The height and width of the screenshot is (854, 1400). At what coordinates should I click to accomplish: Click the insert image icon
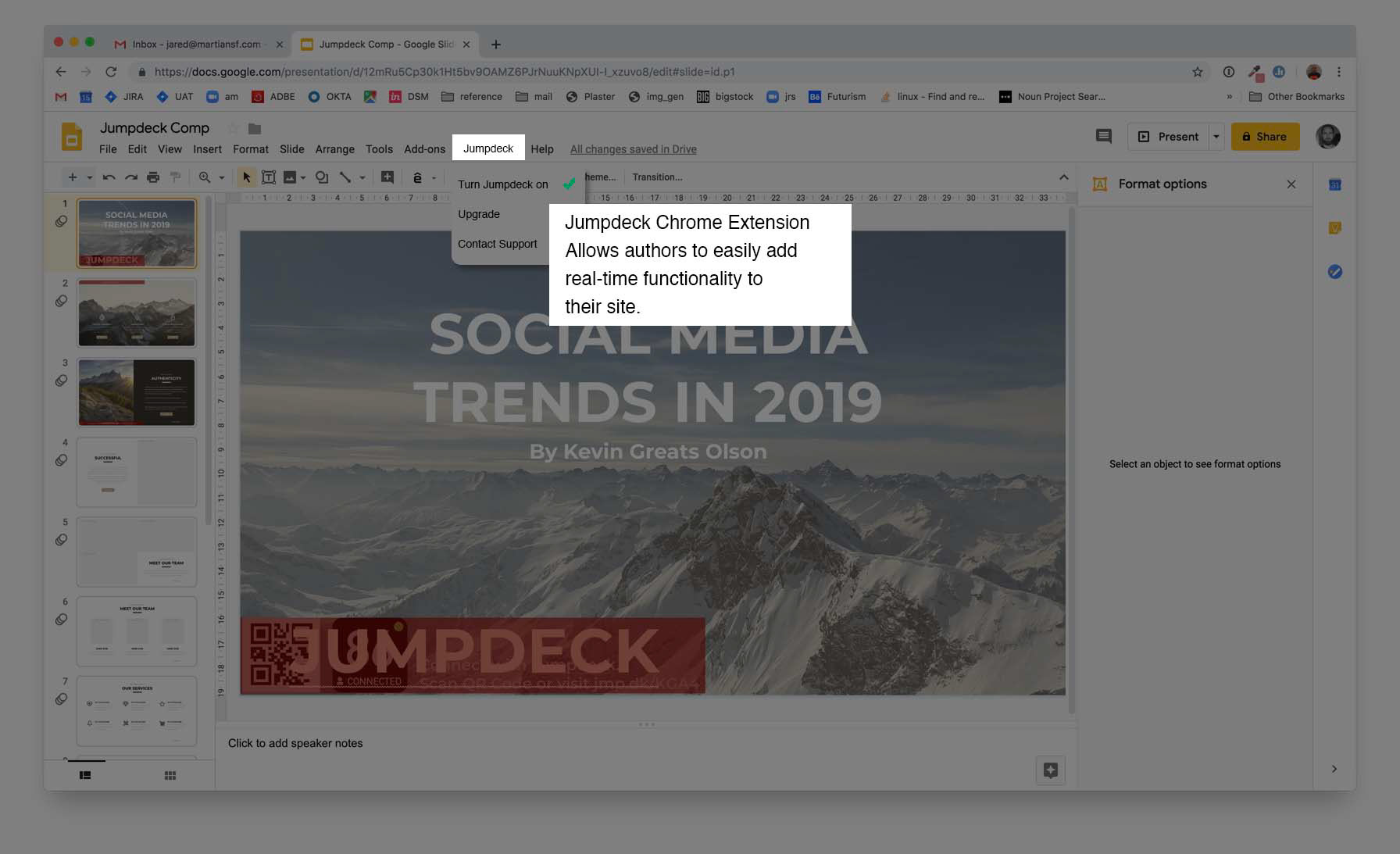tap(290, 177)
